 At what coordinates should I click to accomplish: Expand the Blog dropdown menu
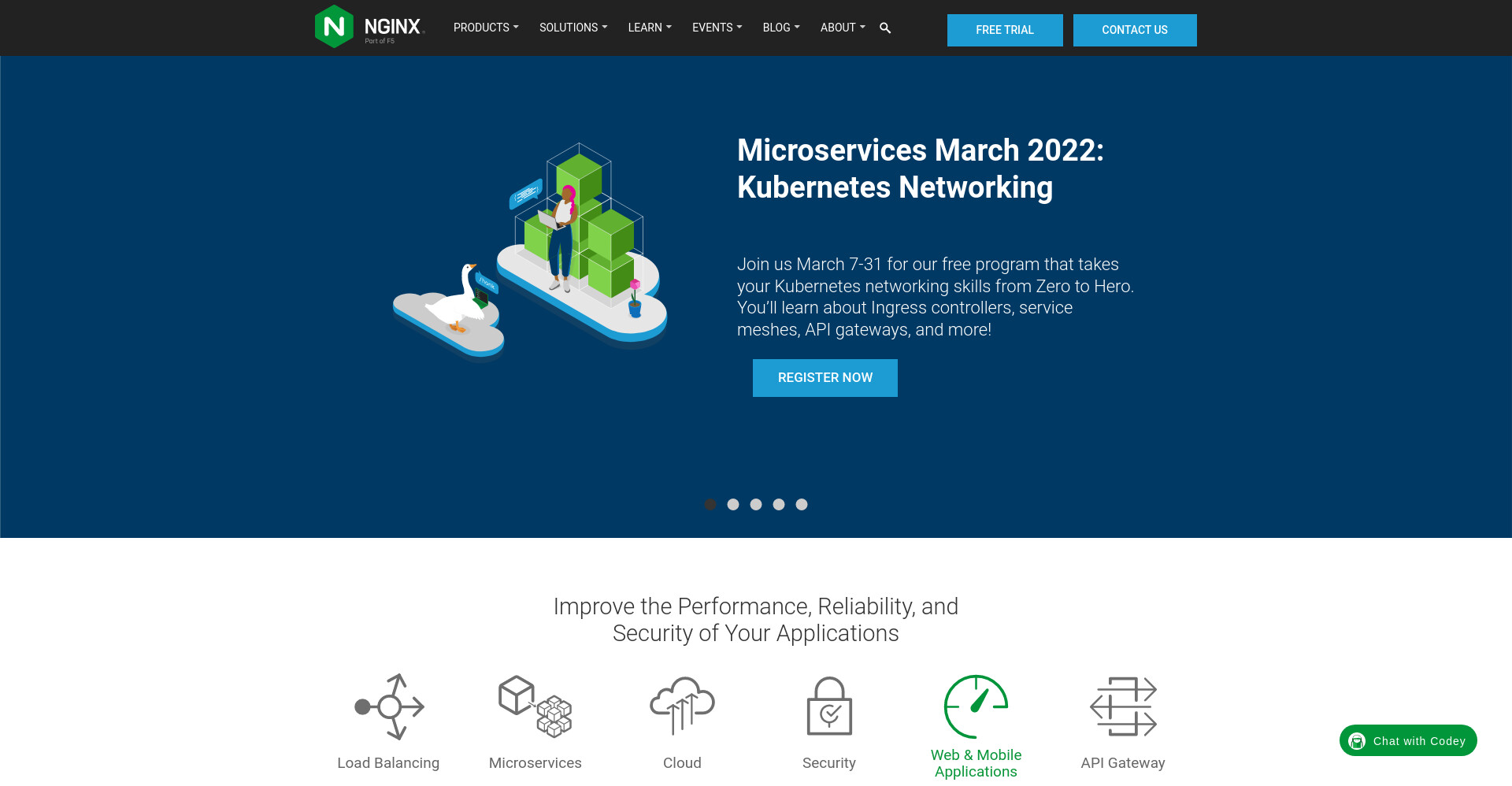[x=781, y=28]
